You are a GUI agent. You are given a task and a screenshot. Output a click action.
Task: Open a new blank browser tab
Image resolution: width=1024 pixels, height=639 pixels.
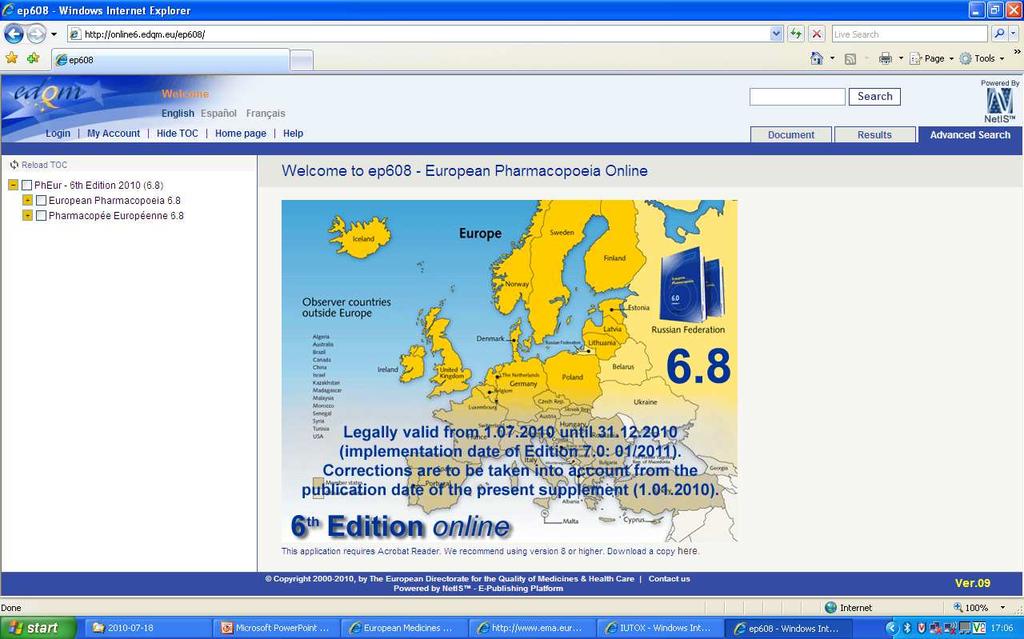click(302, 60)
